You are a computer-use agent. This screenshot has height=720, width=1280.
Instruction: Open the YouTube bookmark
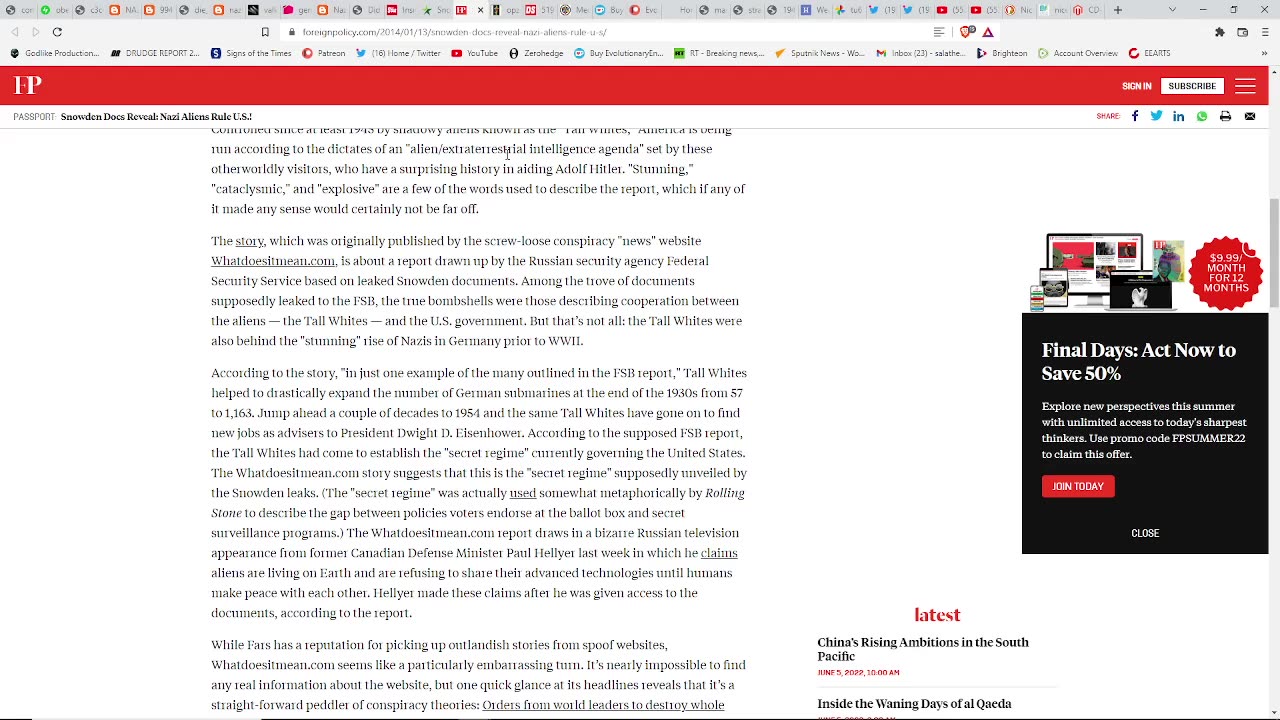474,53
